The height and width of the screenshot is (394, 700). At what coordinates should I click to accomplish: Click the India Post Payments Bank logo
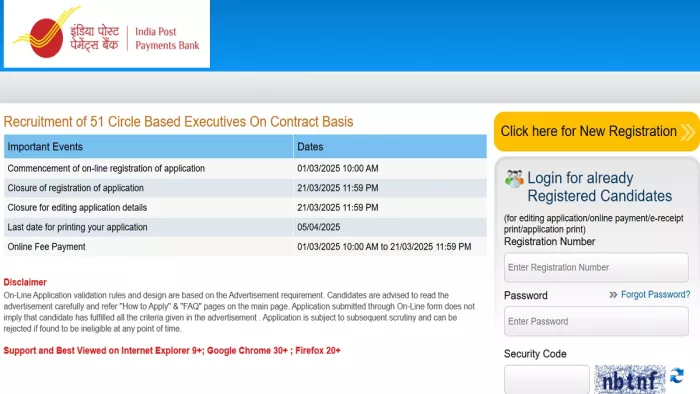pos(107,33)
